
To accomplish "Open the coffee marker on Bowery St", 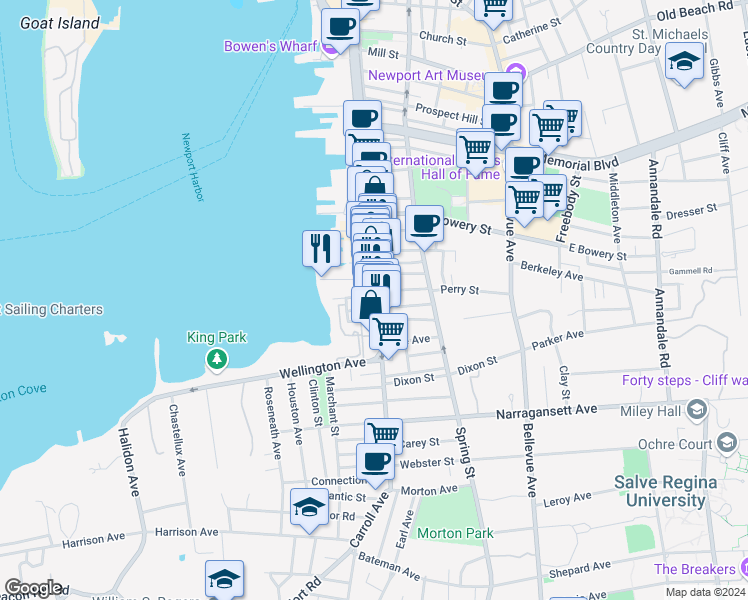I will [424, 227].
